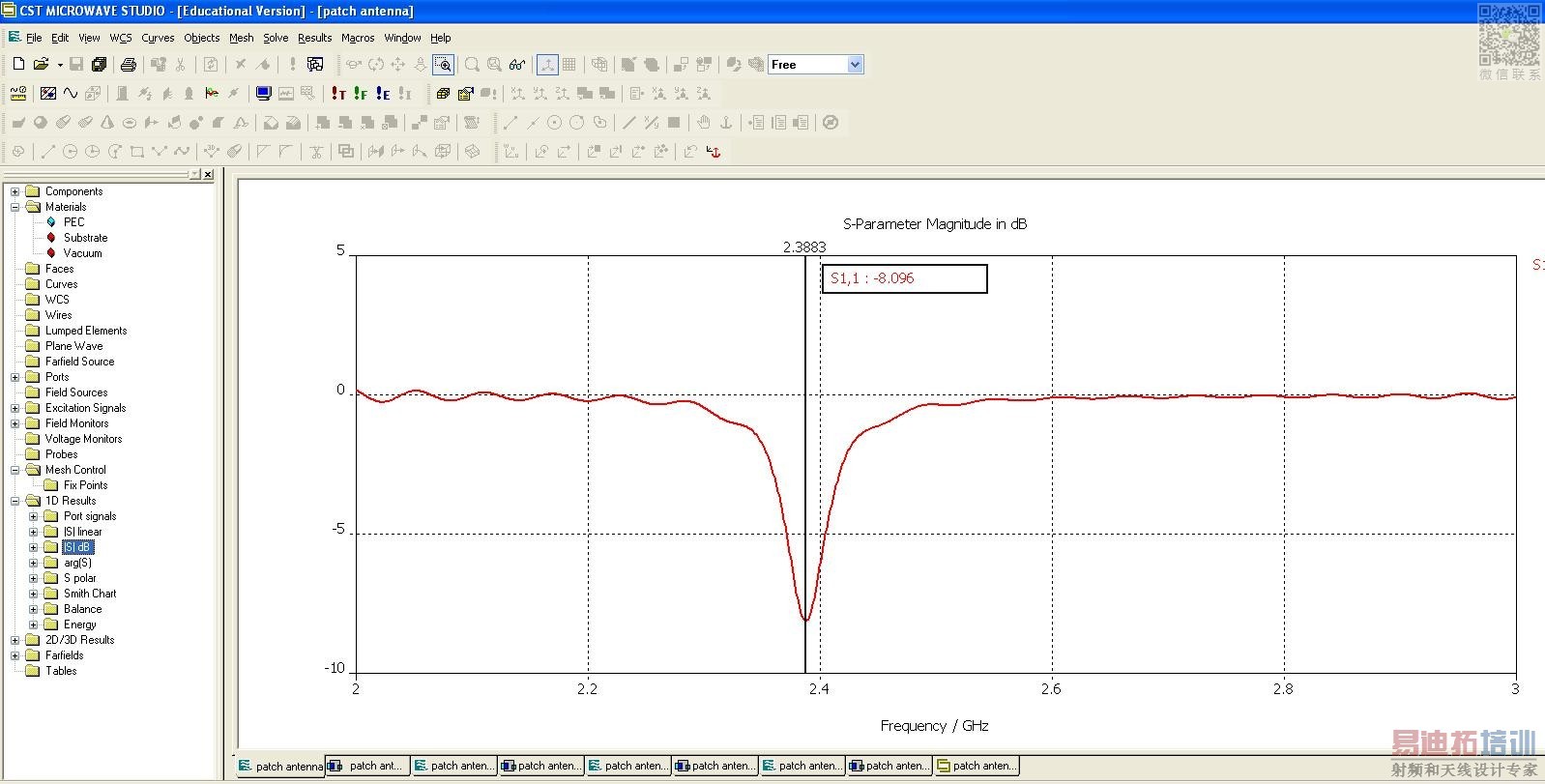Toggle the working plane grid button

pyautogui.click(x=569, y=65)
